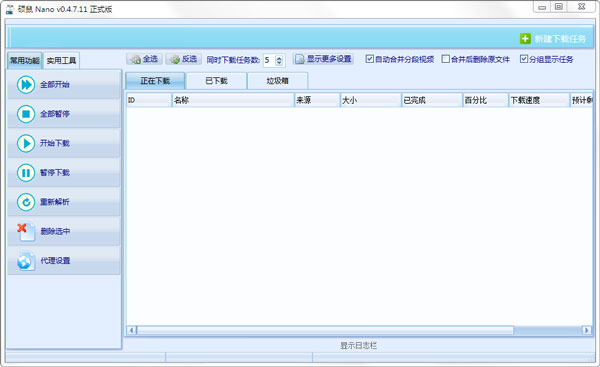This screenshot has width=600, height=367.
Task: Click the 重新解析 refresh icon
Action: [26, 202]
